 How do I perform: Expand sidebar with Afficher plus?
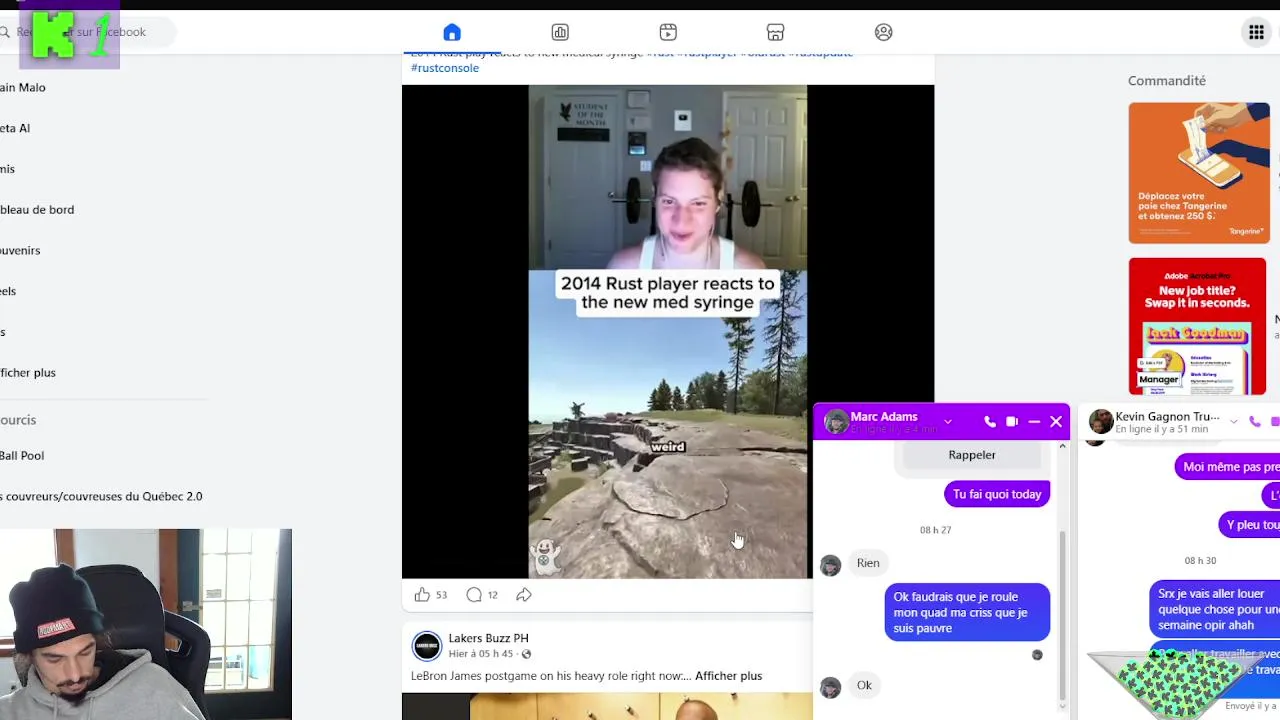click(x=28, y=373)
